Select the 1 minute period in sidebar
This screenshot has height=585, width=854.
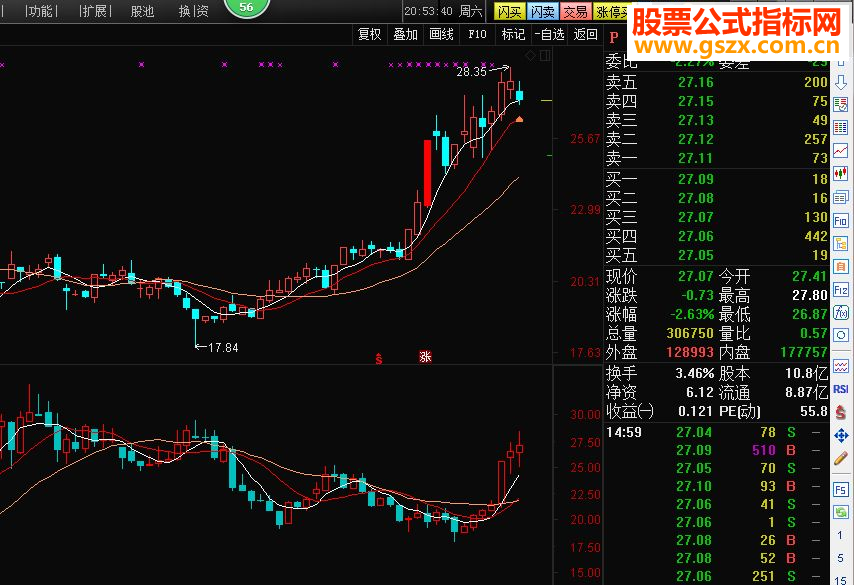pyautogui.click(x=840, y=535)
